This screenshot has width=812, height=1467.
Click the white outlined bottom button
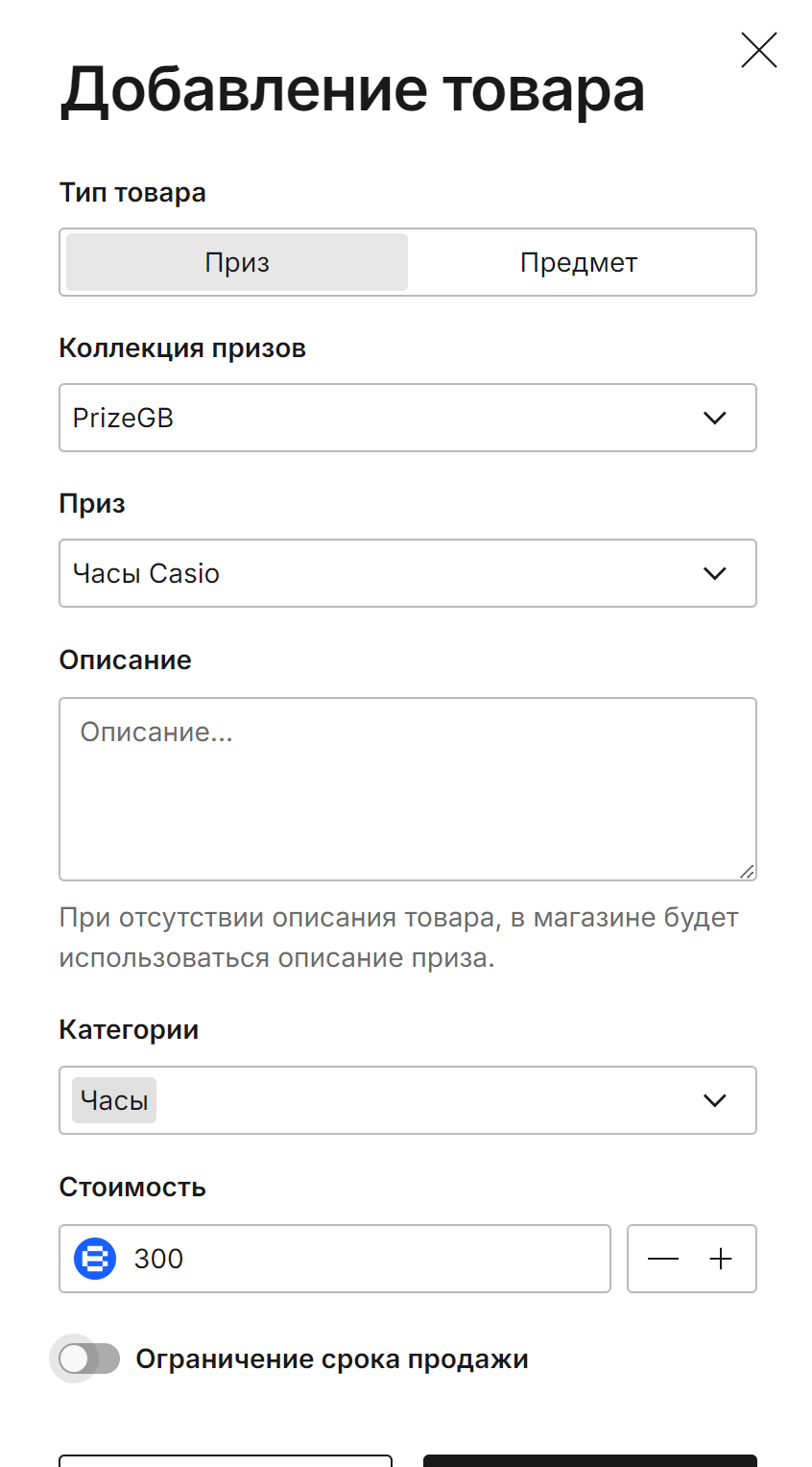(226, 1461)
